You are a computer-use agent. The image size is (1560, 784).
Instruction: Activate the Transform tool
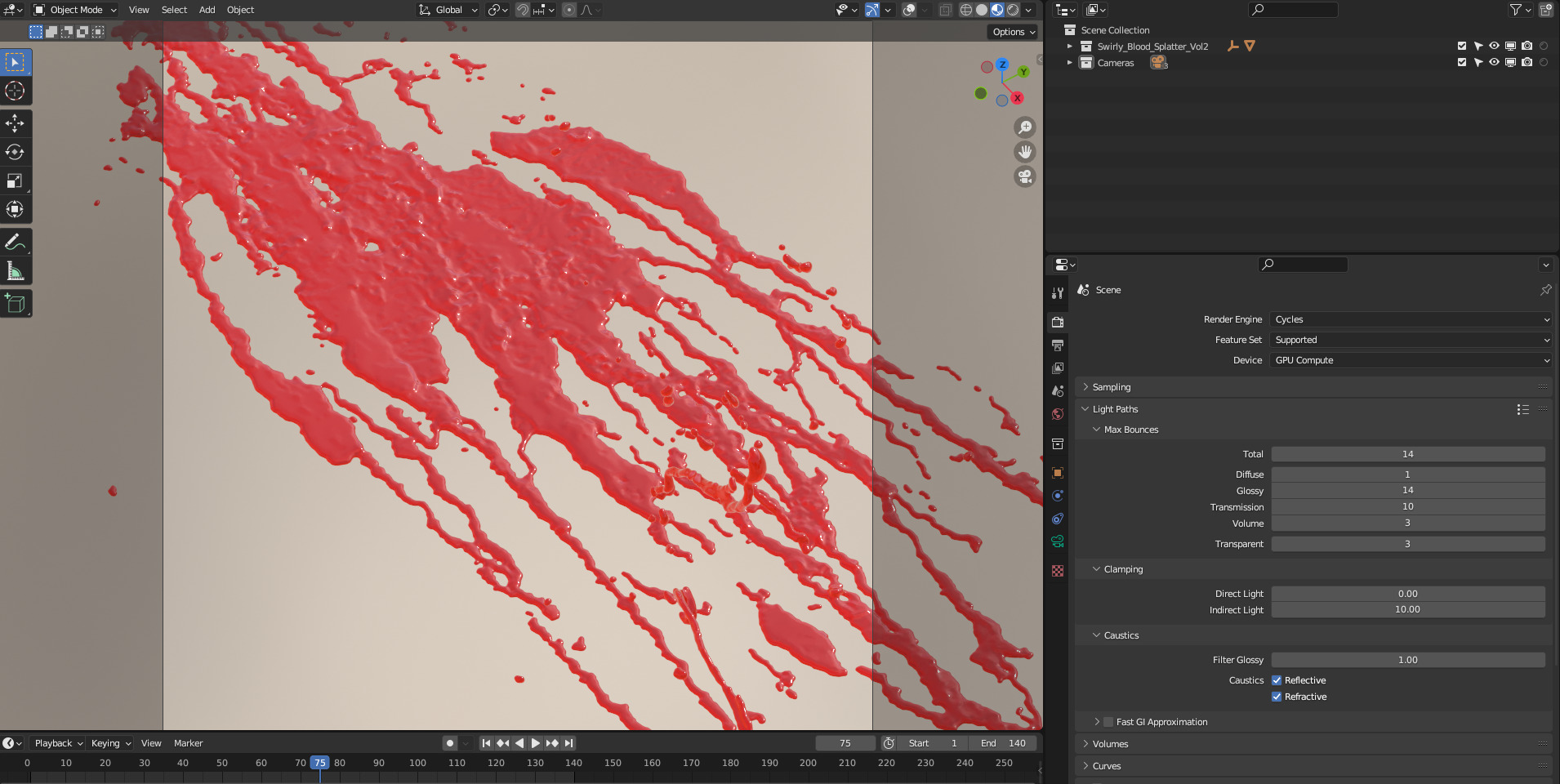[x=16, y=209]
